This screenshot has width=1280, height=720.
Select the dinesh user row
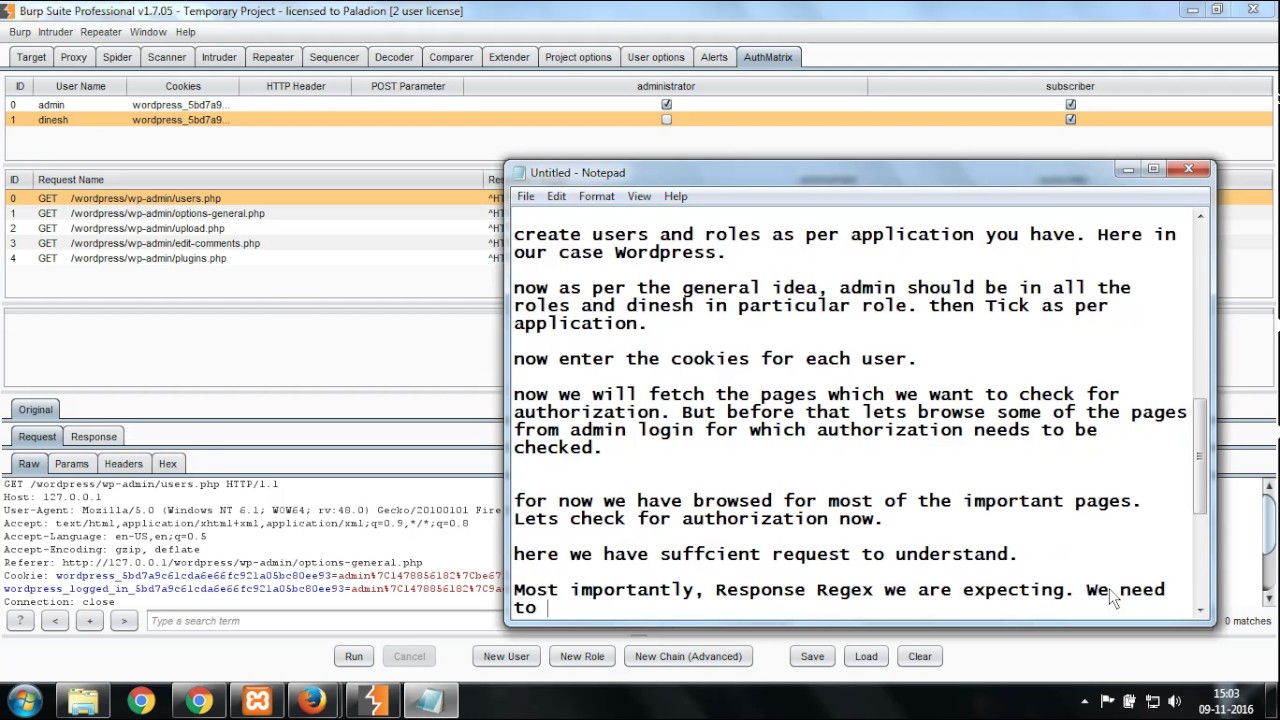click(640, 119)
